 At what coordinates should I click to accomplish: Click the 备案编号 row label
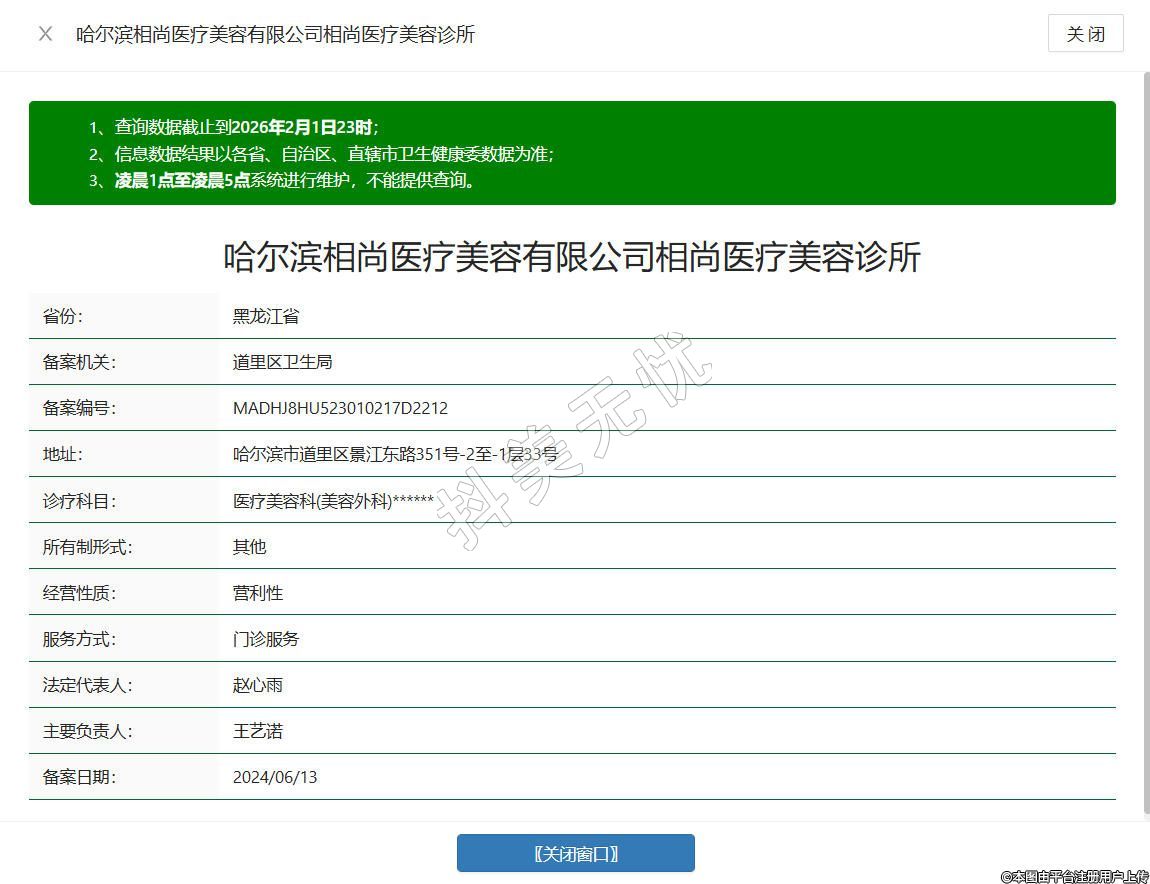[79, 408]
